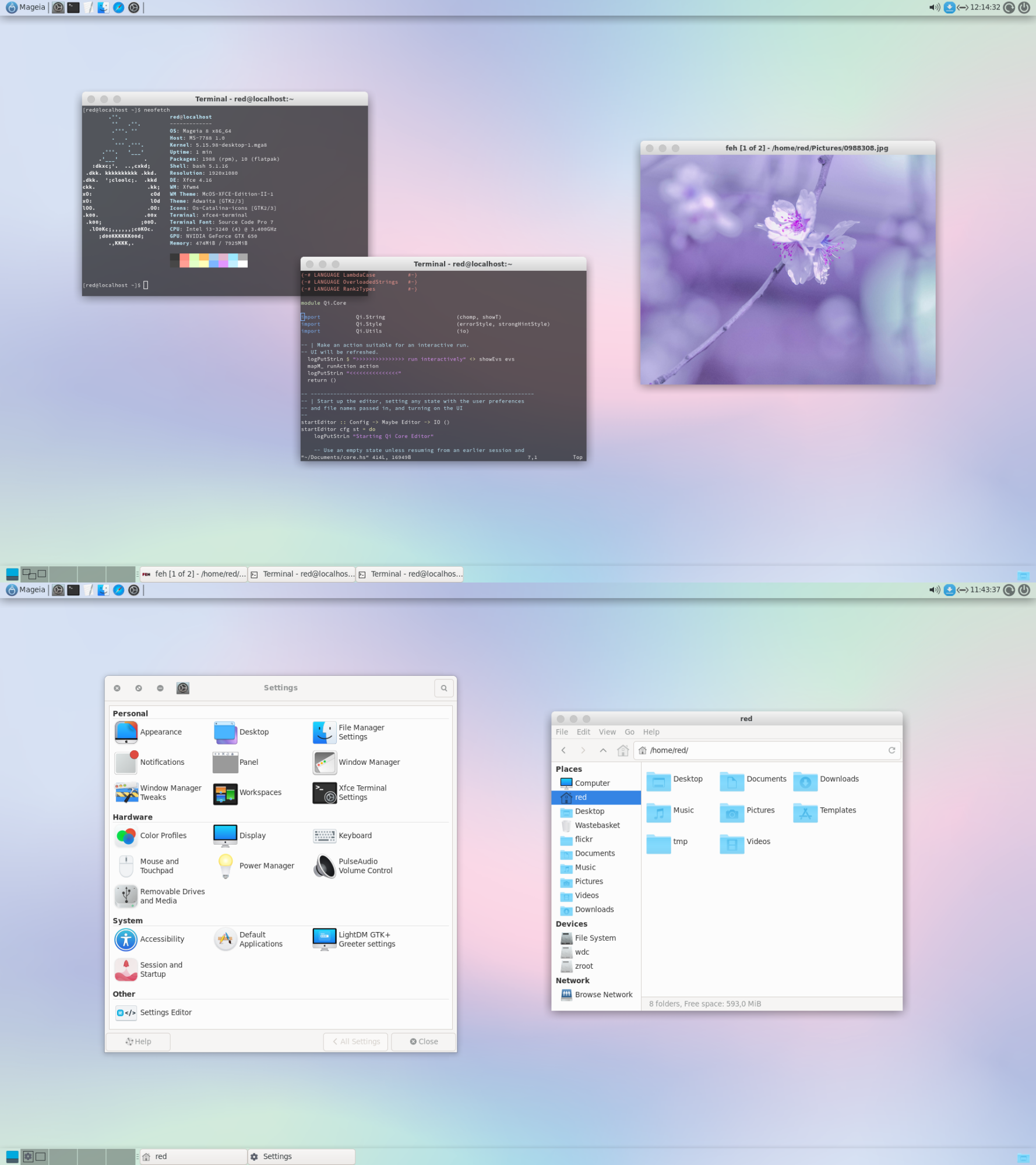Screen dimensions: 1036x1165
Task: Open the Go menu in file manager
Action: coord(629,732)
